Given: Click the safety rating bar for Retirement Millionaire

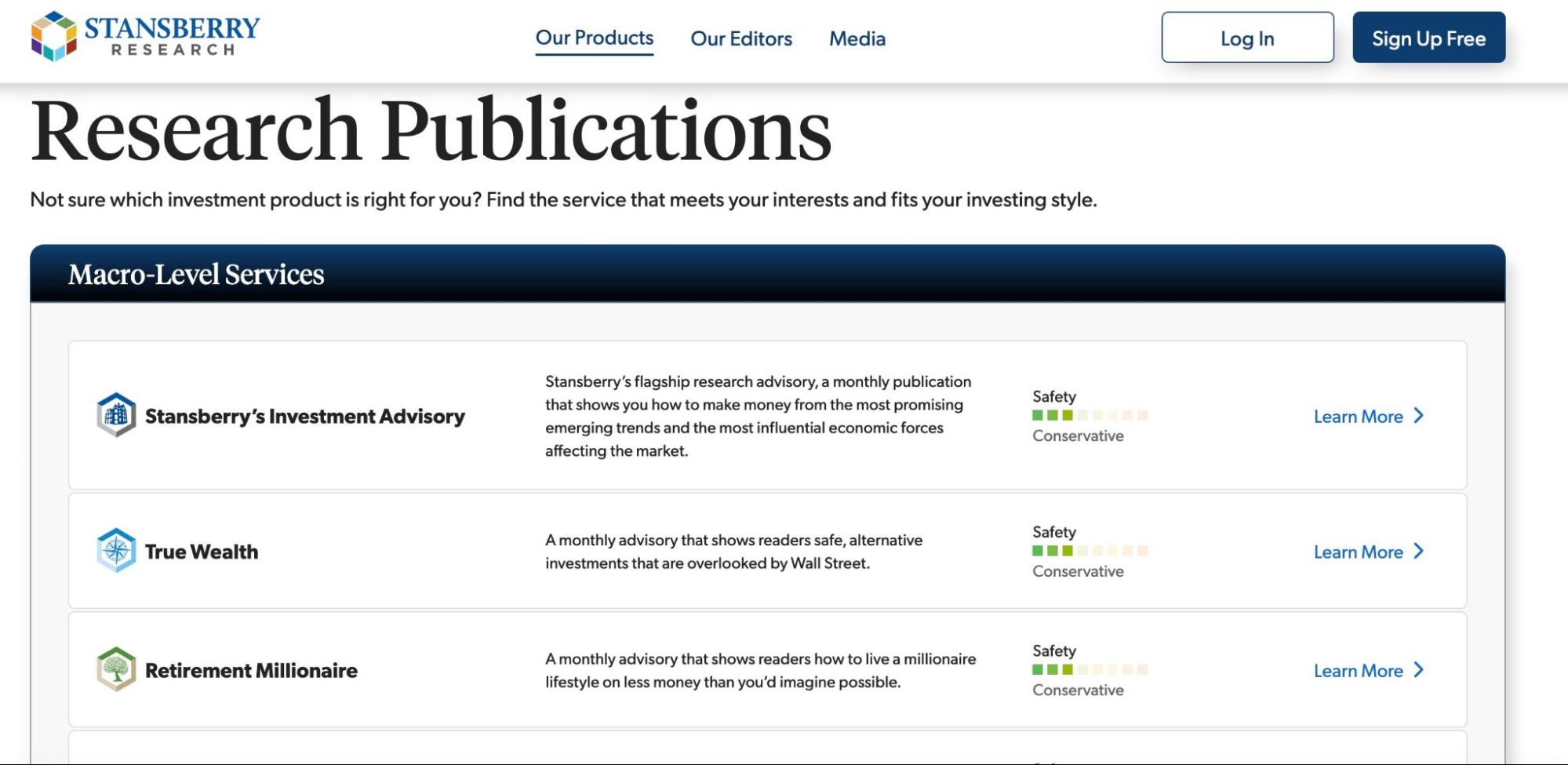Looking at the screenshot, I should click(1090, 669).
